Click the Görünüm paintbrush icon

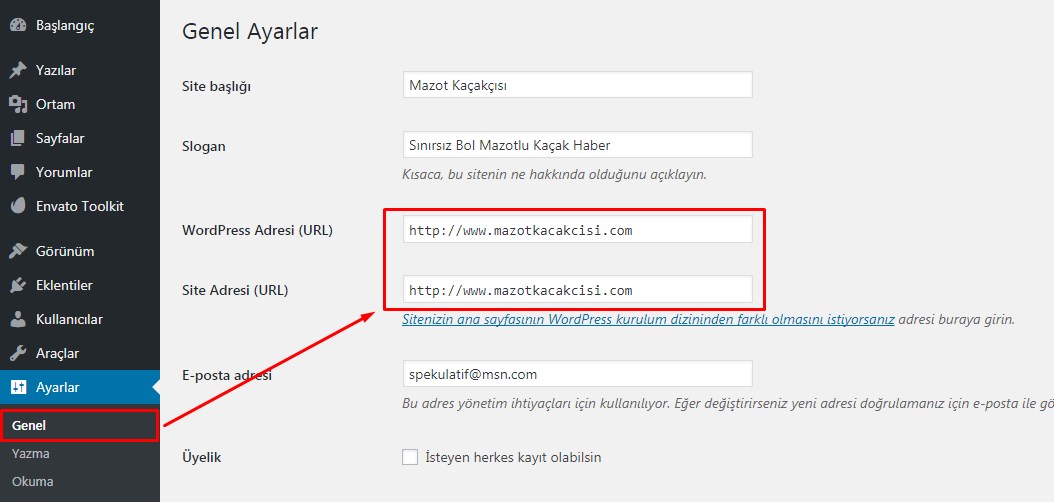tap(17, 251)
